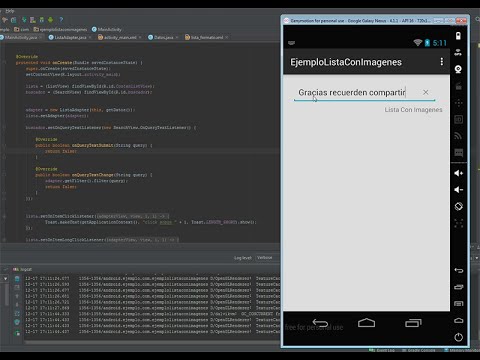The image size is (480, 360).
Task: Click the Event Log status bar item
Action: point(383,350)
